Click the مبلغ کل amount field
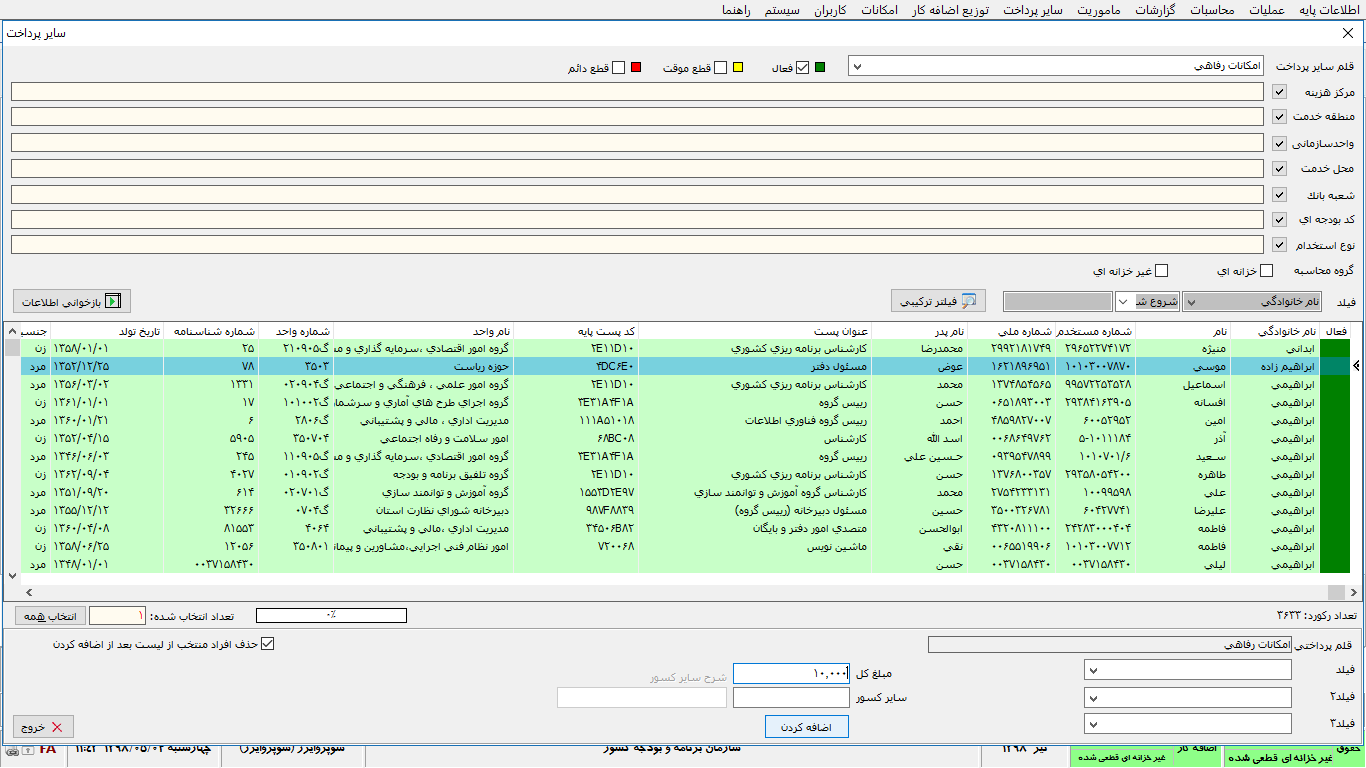1366x768 pixels. click(791, 673)
